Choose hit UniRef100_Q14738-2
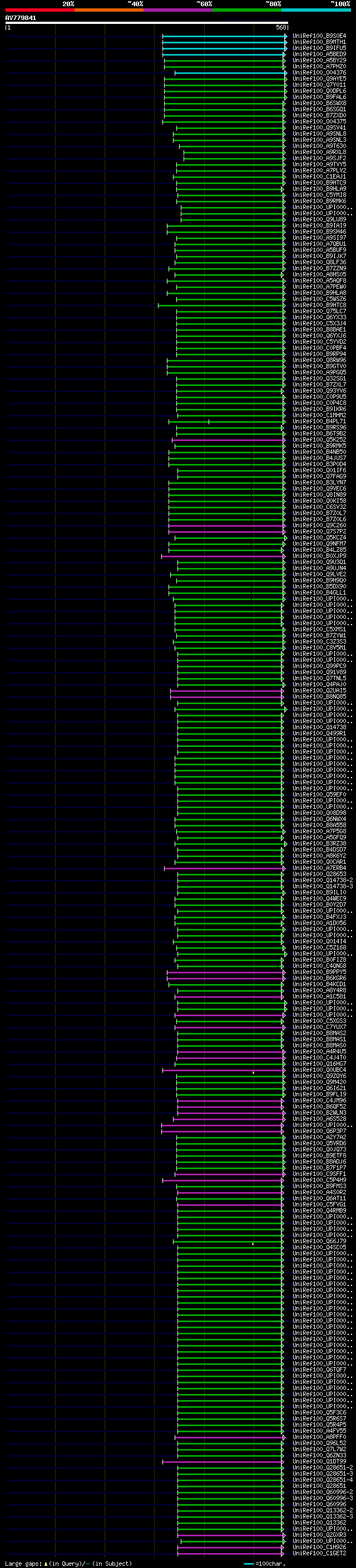The image size is (356, 1568). point(323,881)
